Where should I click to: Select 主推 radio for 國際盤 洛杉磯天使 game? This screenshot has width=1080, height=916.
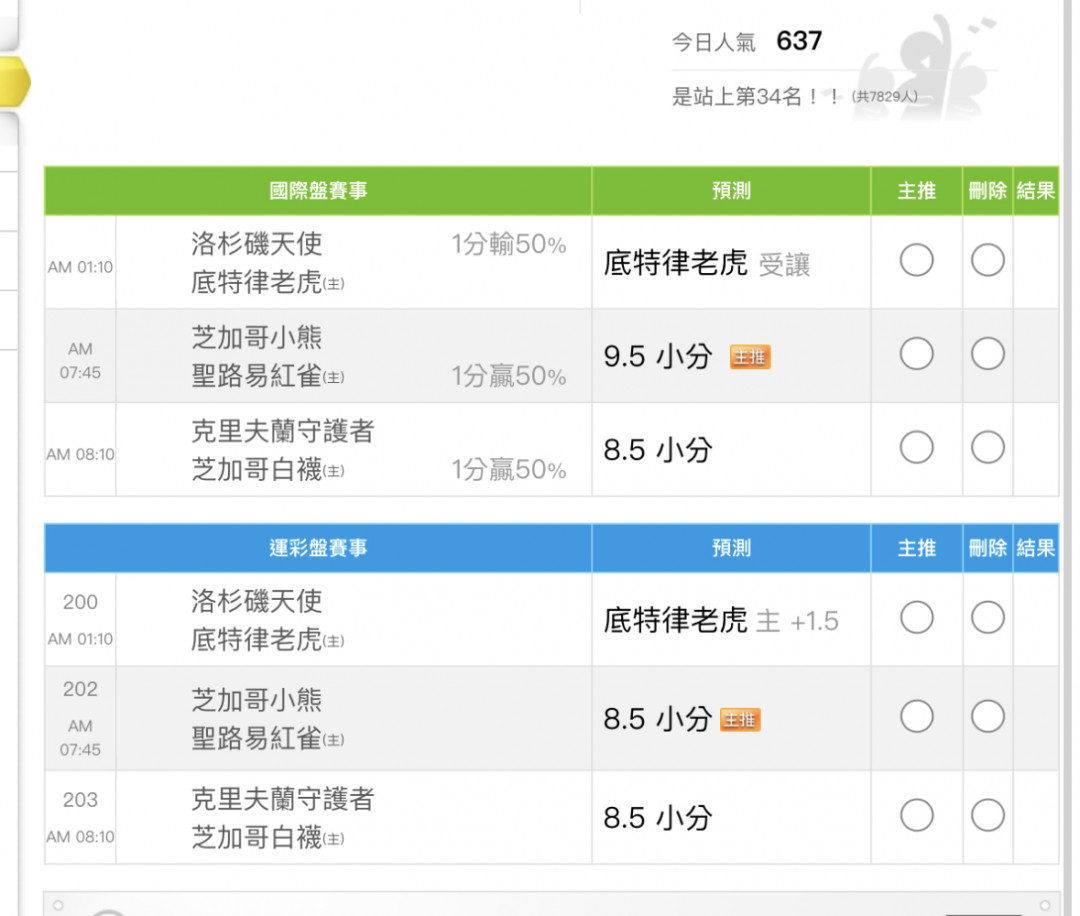click(916, 261)
